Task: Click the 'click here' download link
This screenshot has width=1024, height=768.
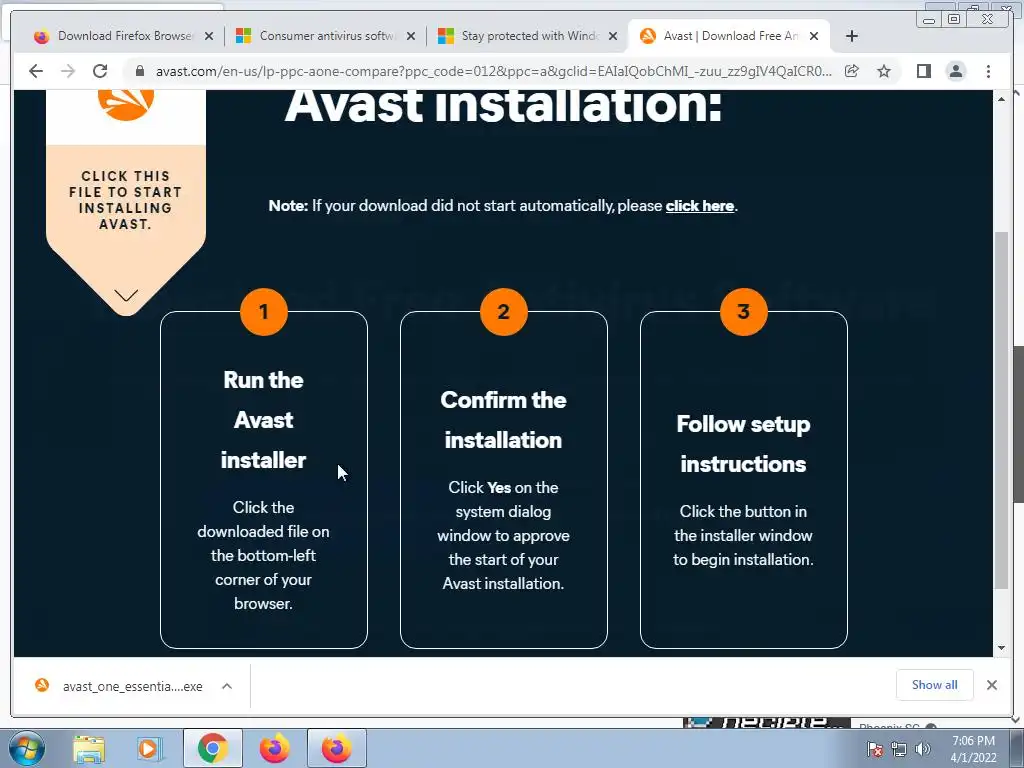Action: click(x=699, y=206)
